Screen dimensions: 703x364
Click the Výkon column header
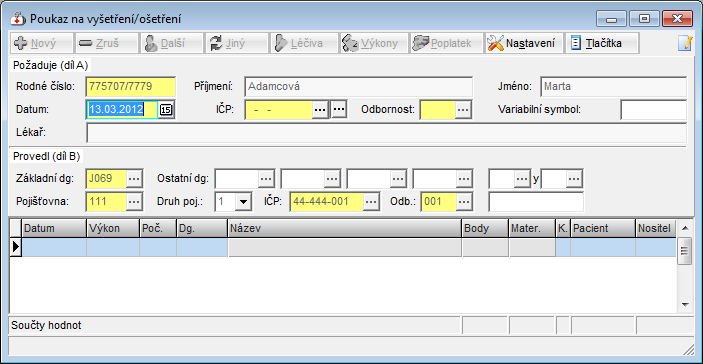(113, 228)
